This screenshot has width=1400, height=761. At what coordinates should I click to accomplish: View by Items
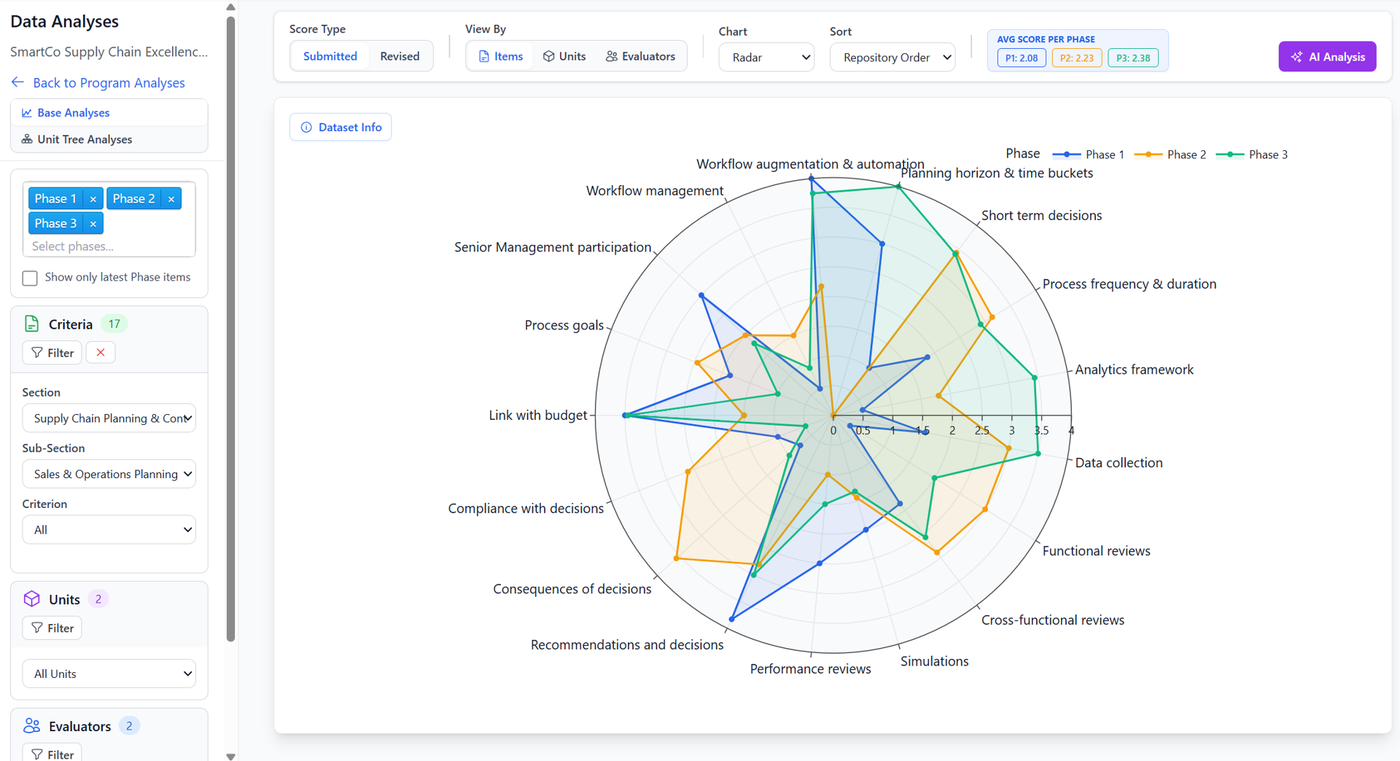click(x=500, y=57)
